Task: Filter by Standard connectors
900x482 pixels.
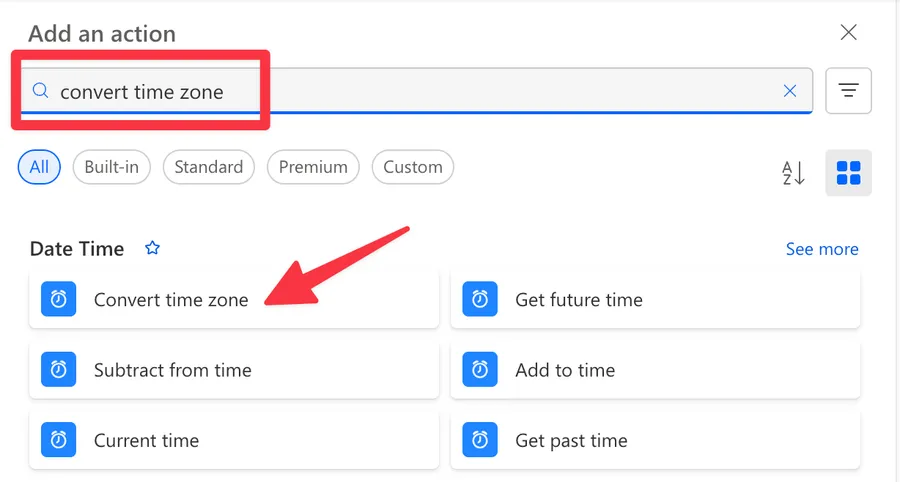Action: tap(208, 167)
